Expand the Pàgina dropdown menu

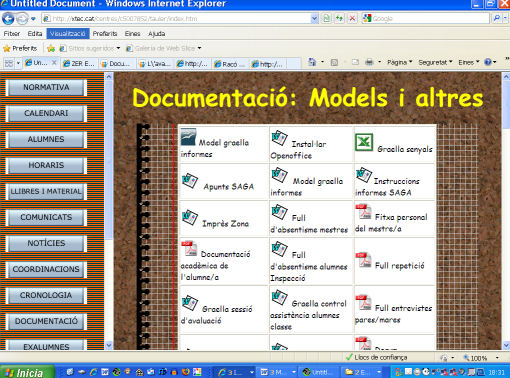click(x=400, y=62)
